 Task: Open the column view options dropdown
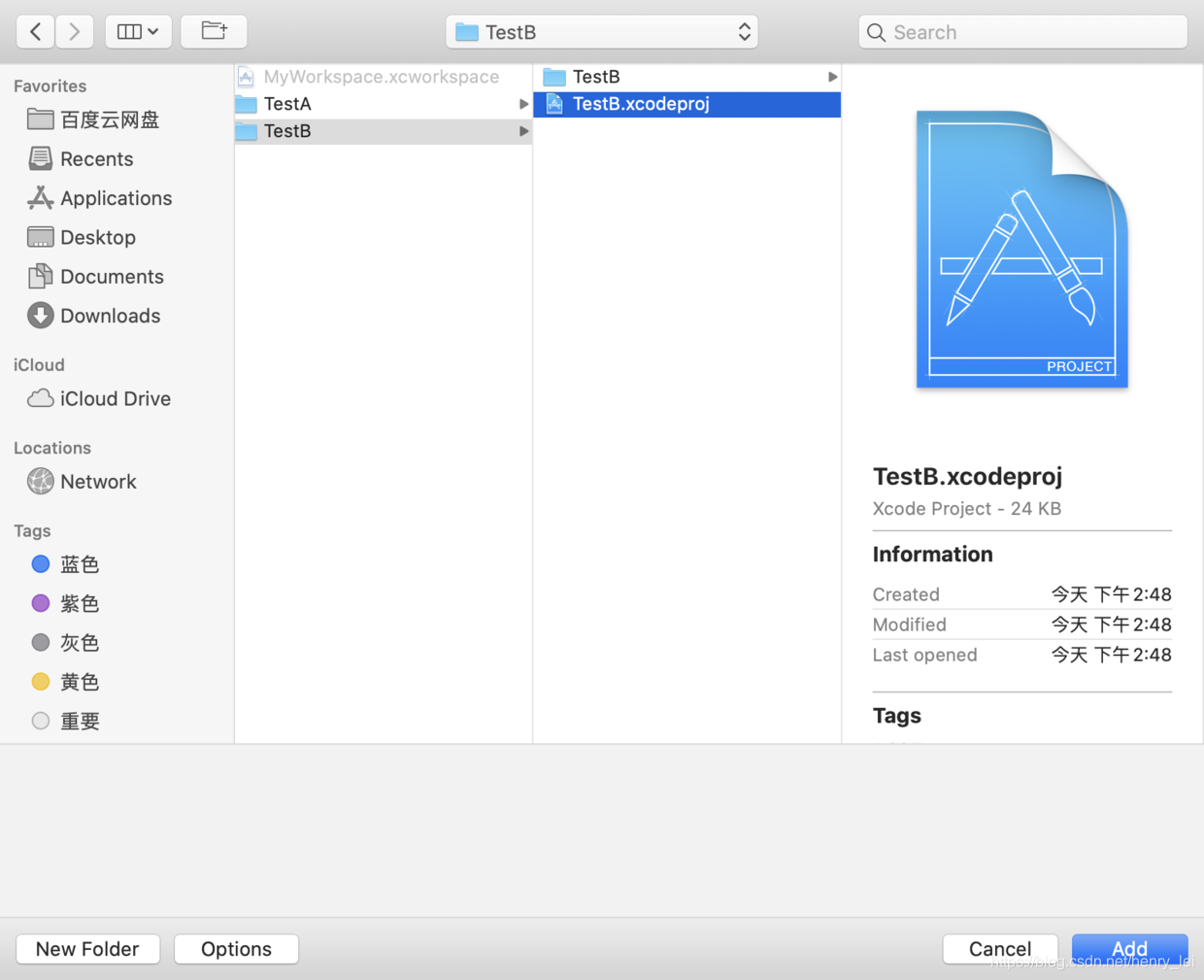(x=138, y=32)
